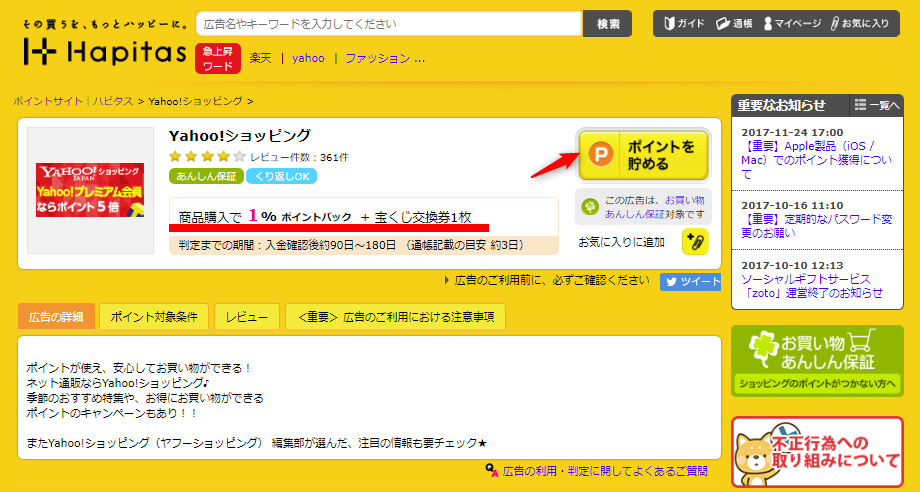Open the 広告のご利用における注意事項 tab

coord(395,317)
